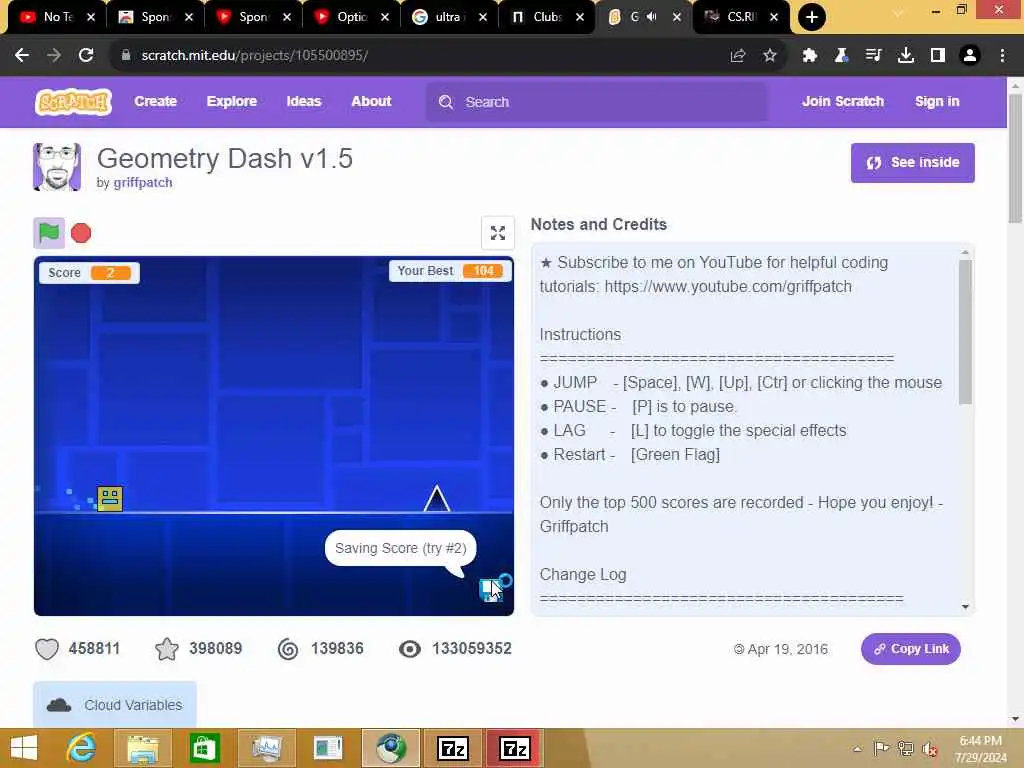Open the first 7z taskbar icon
This screenshot has width=1024, height=768.
coord(453,748)
